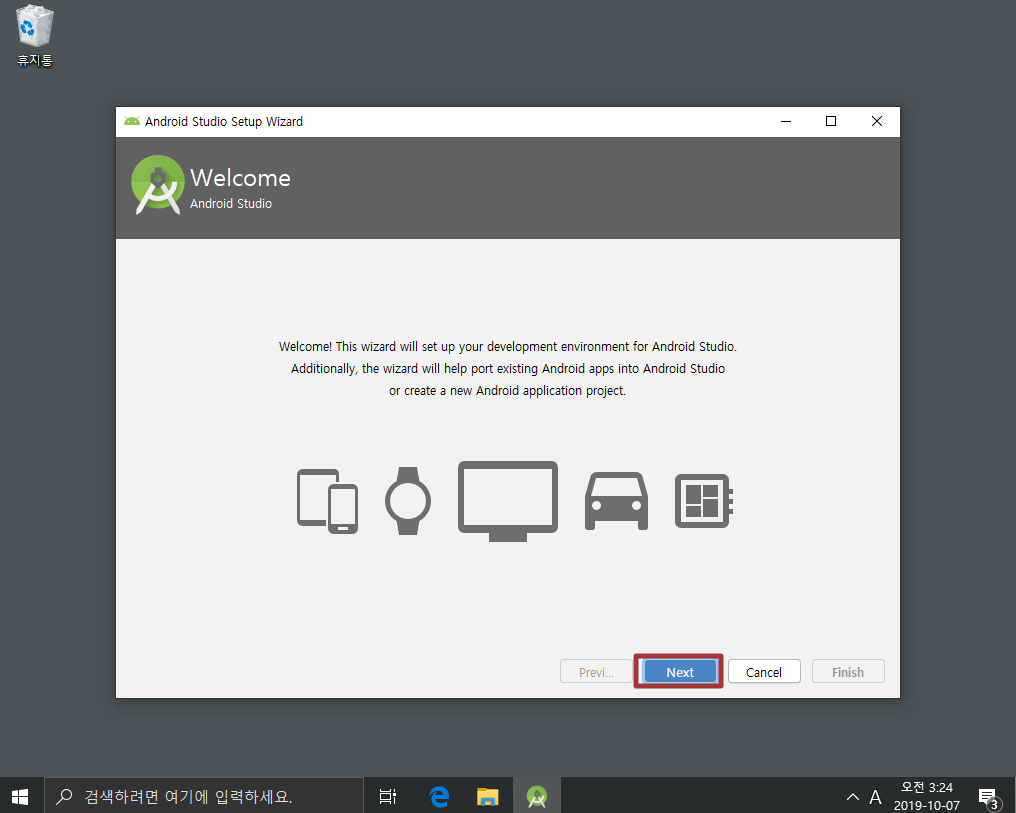Click the Next button in the wizard

(x=679, y=672)
